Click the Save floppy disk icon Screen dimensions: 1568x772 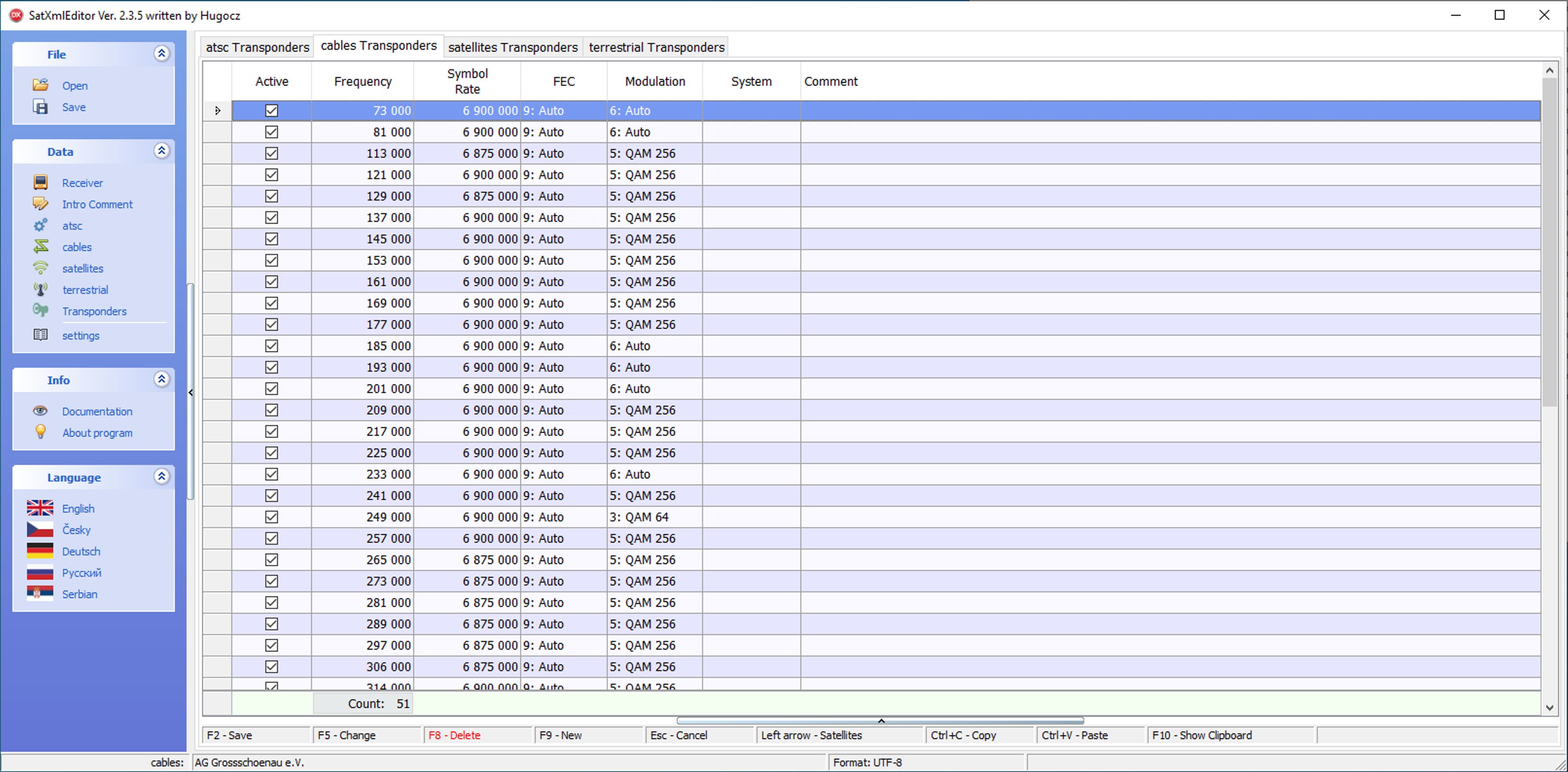click(x=40, y=107)
